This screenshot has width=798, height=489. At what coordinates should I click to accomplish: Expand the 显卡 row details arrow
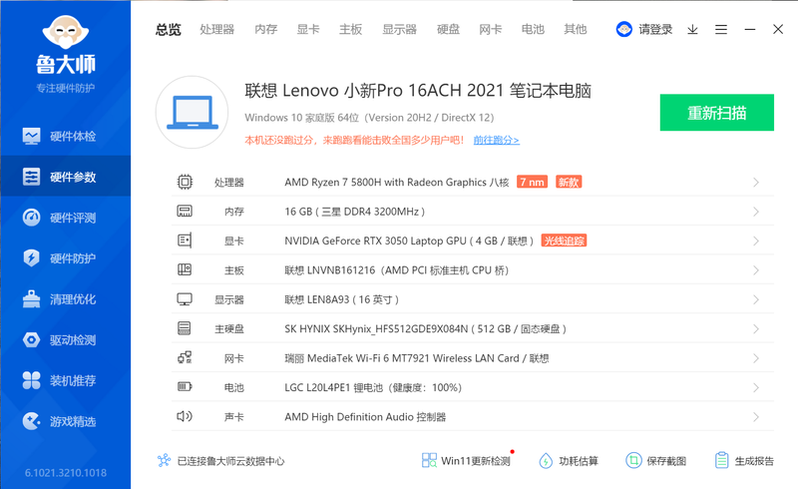[756, 241]
